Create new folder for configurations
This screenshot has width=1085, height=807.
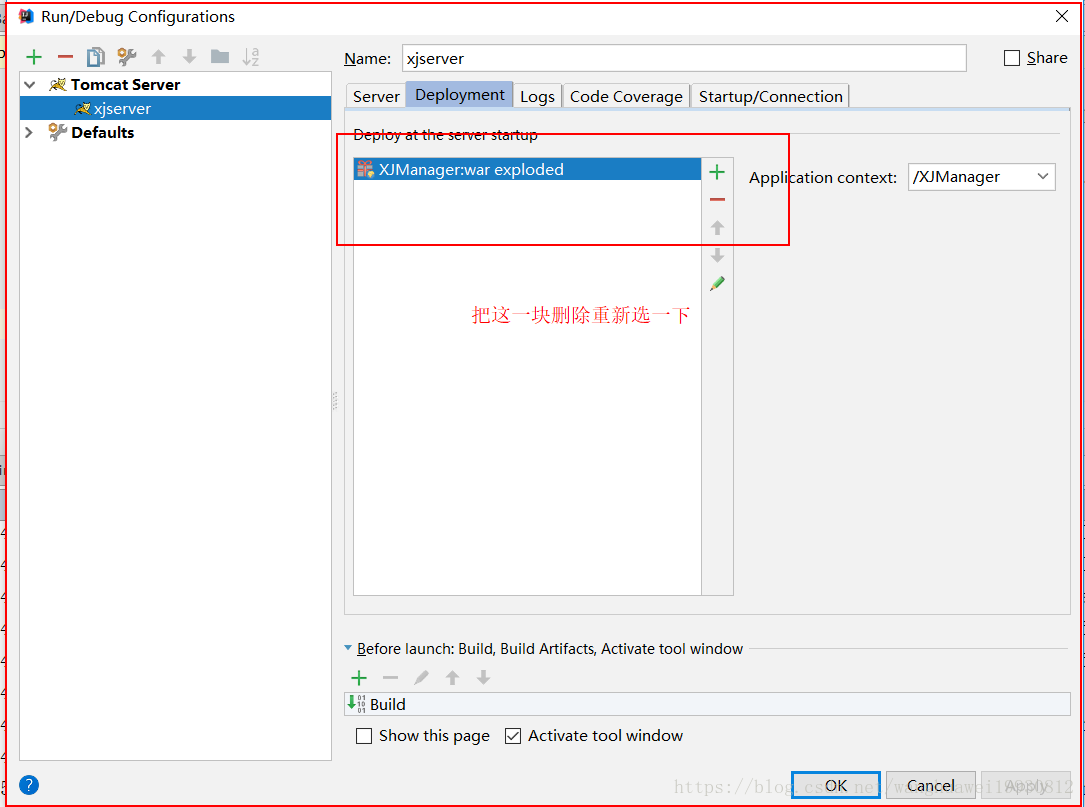220,56
